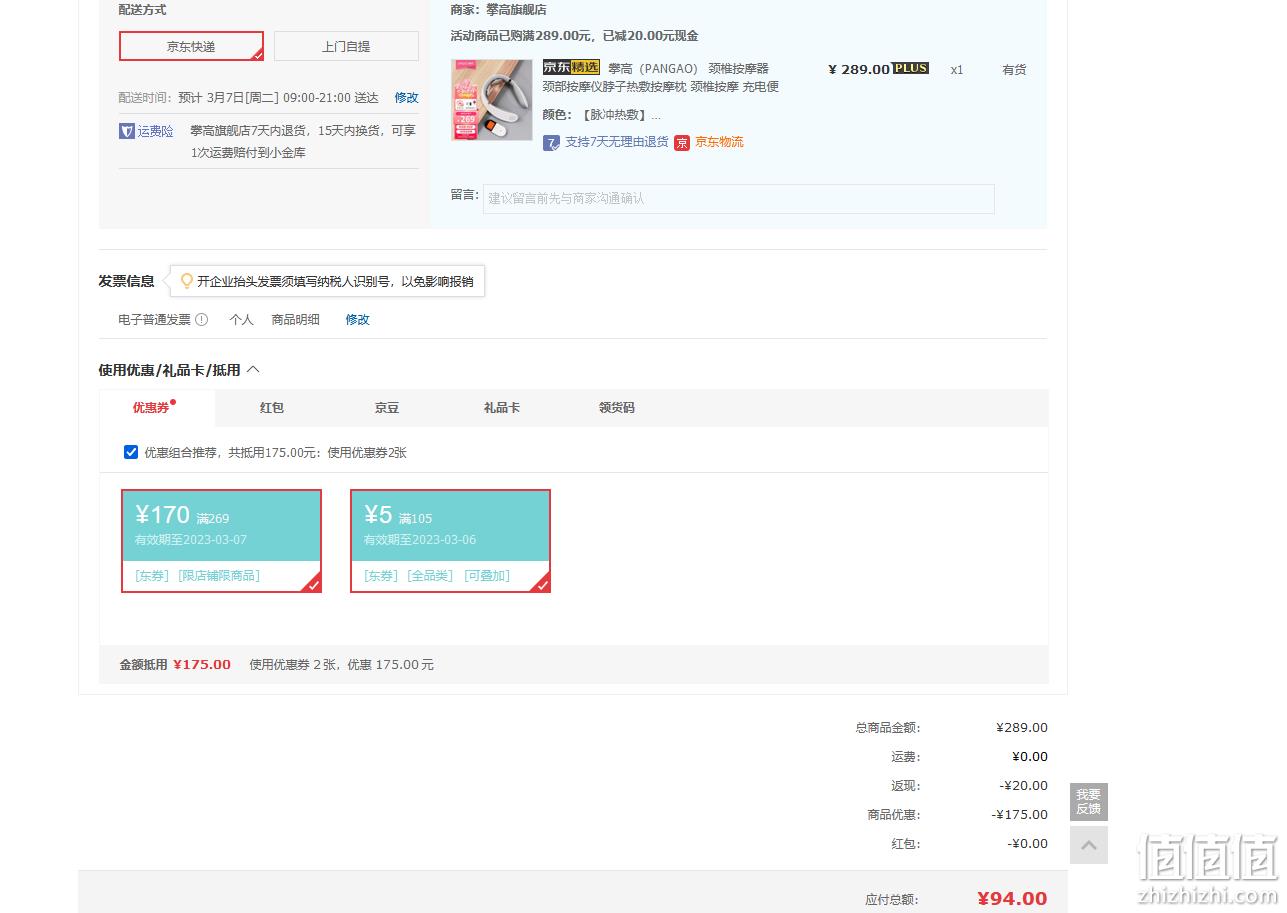Switch to 京豆 tab

(x=387, y=408)
